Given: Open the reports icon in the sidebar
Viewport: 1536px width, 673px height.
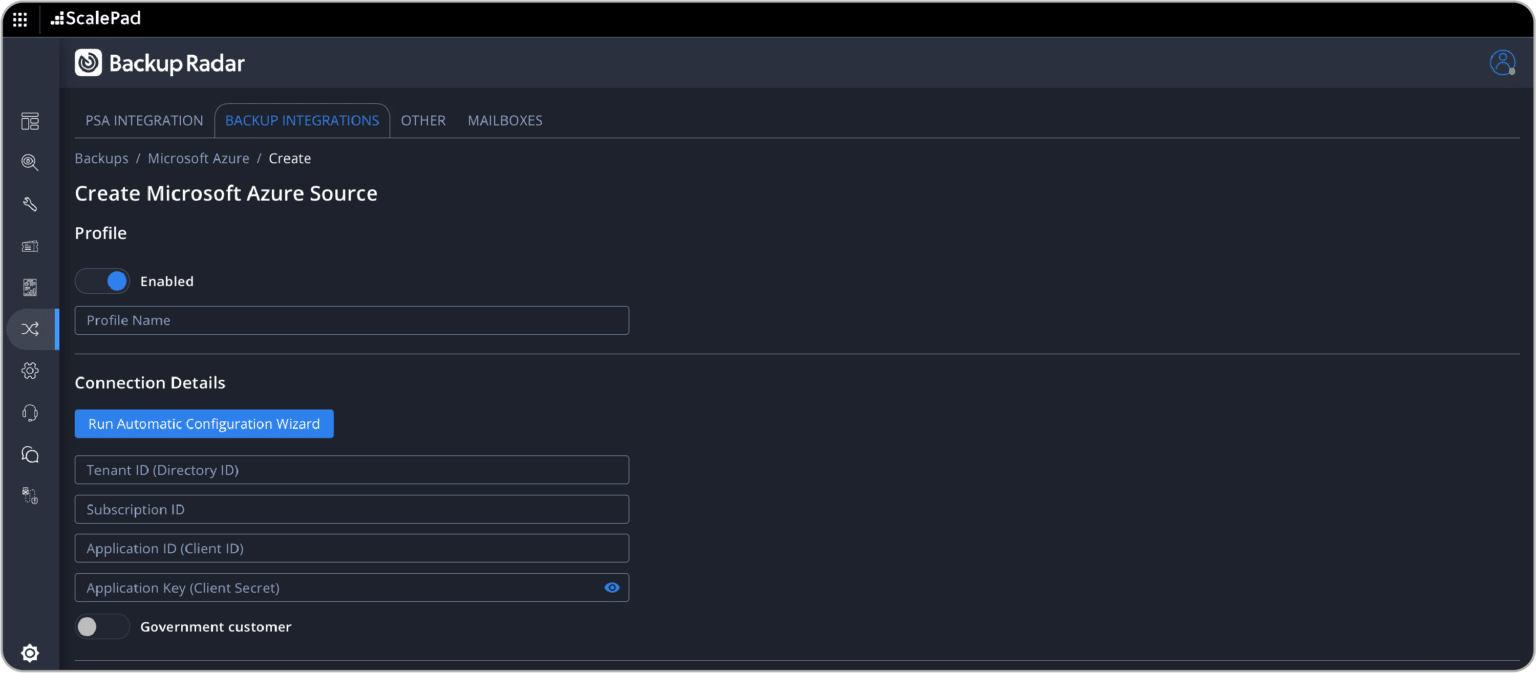Looking at the screenshot, I should [x=30, y=287].
